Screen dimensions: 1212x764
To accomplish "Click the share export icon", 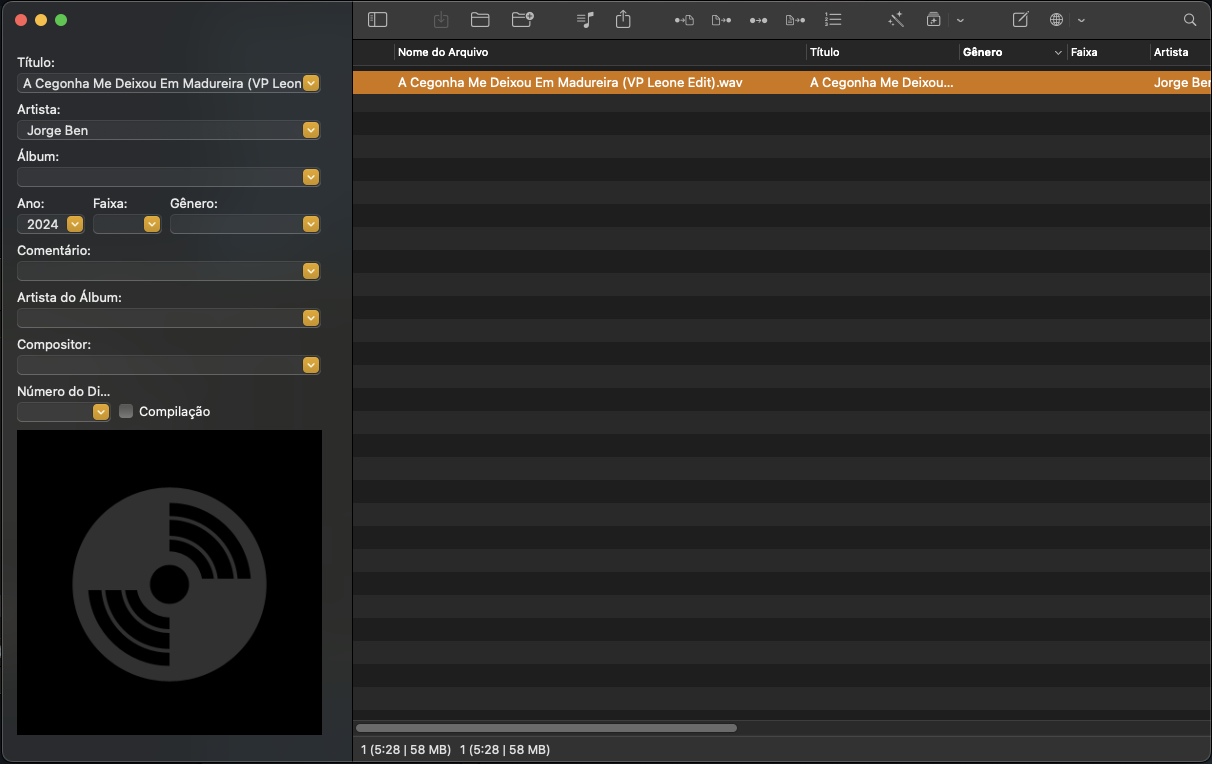I will [x=623, y=19].
